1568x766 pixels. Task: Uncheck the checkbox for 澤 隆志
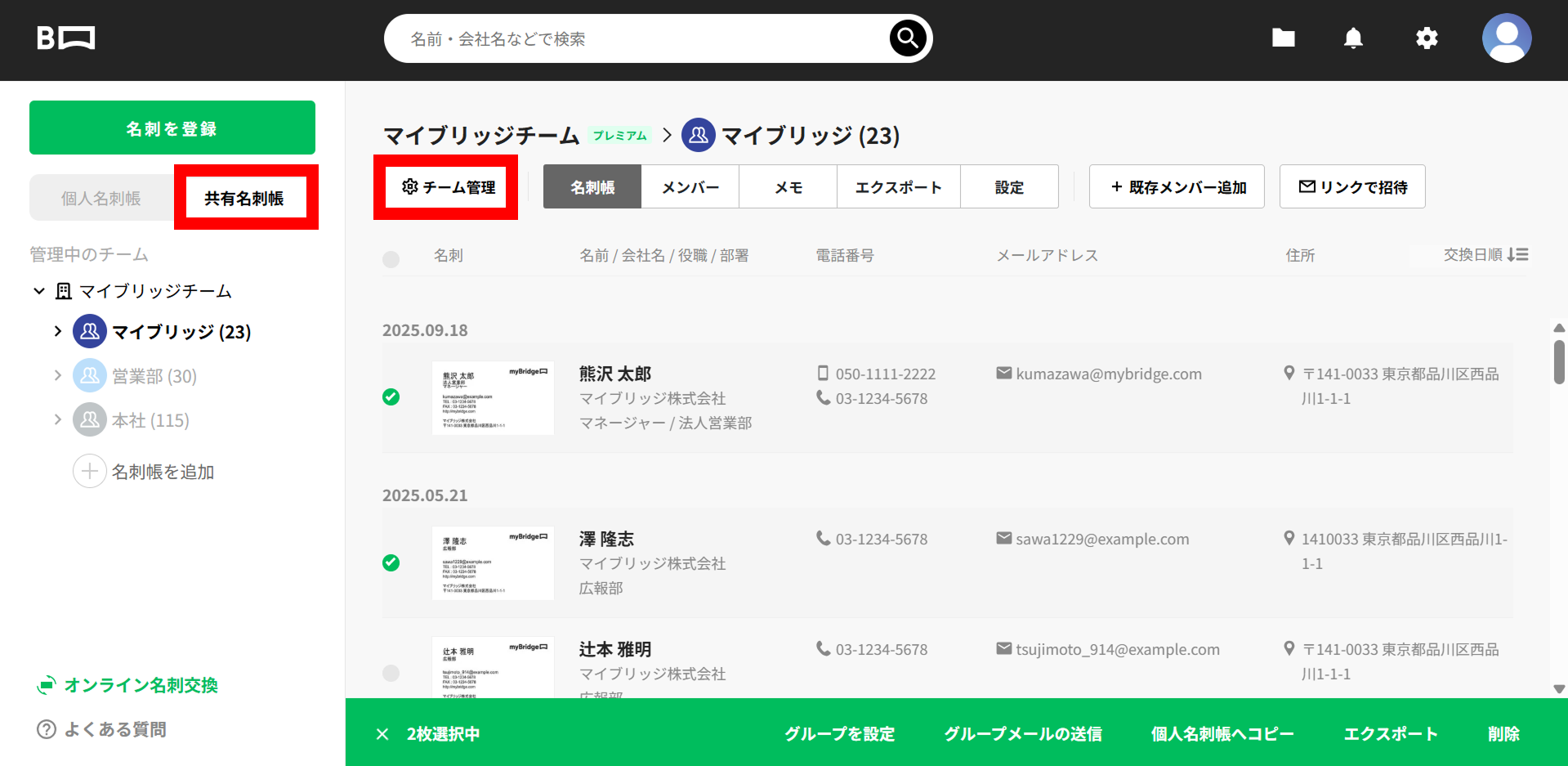(391, 562)
